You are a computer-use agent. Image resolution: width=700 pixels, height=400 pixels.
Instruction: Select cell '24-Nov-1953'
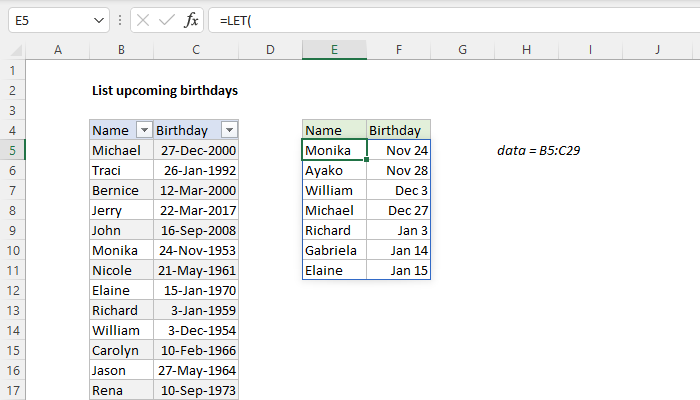click(196, 250)
